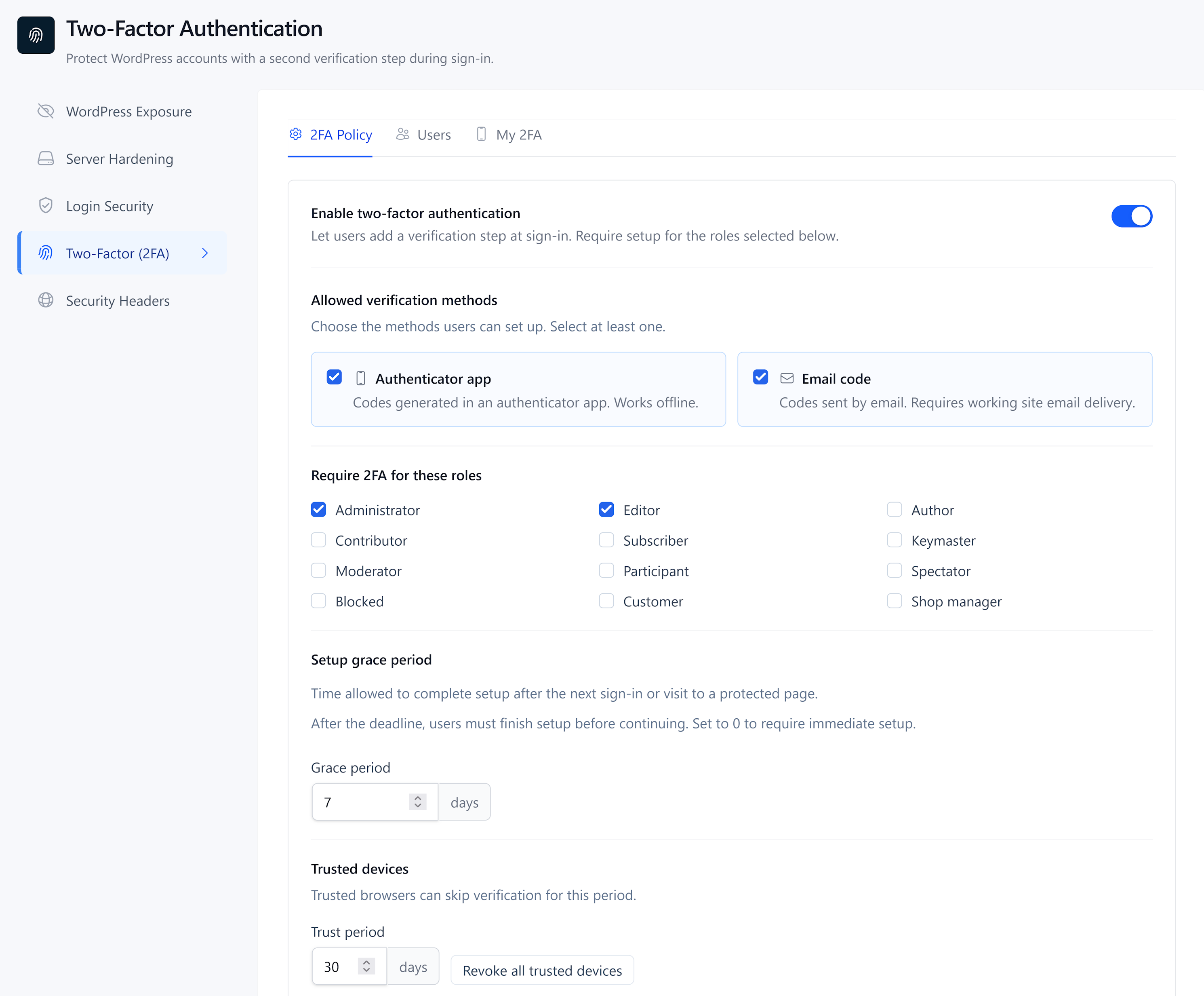Require 2FA for Shop manager role
Image resolution: width=1204 pixels, height=996 pixels.
895,601
